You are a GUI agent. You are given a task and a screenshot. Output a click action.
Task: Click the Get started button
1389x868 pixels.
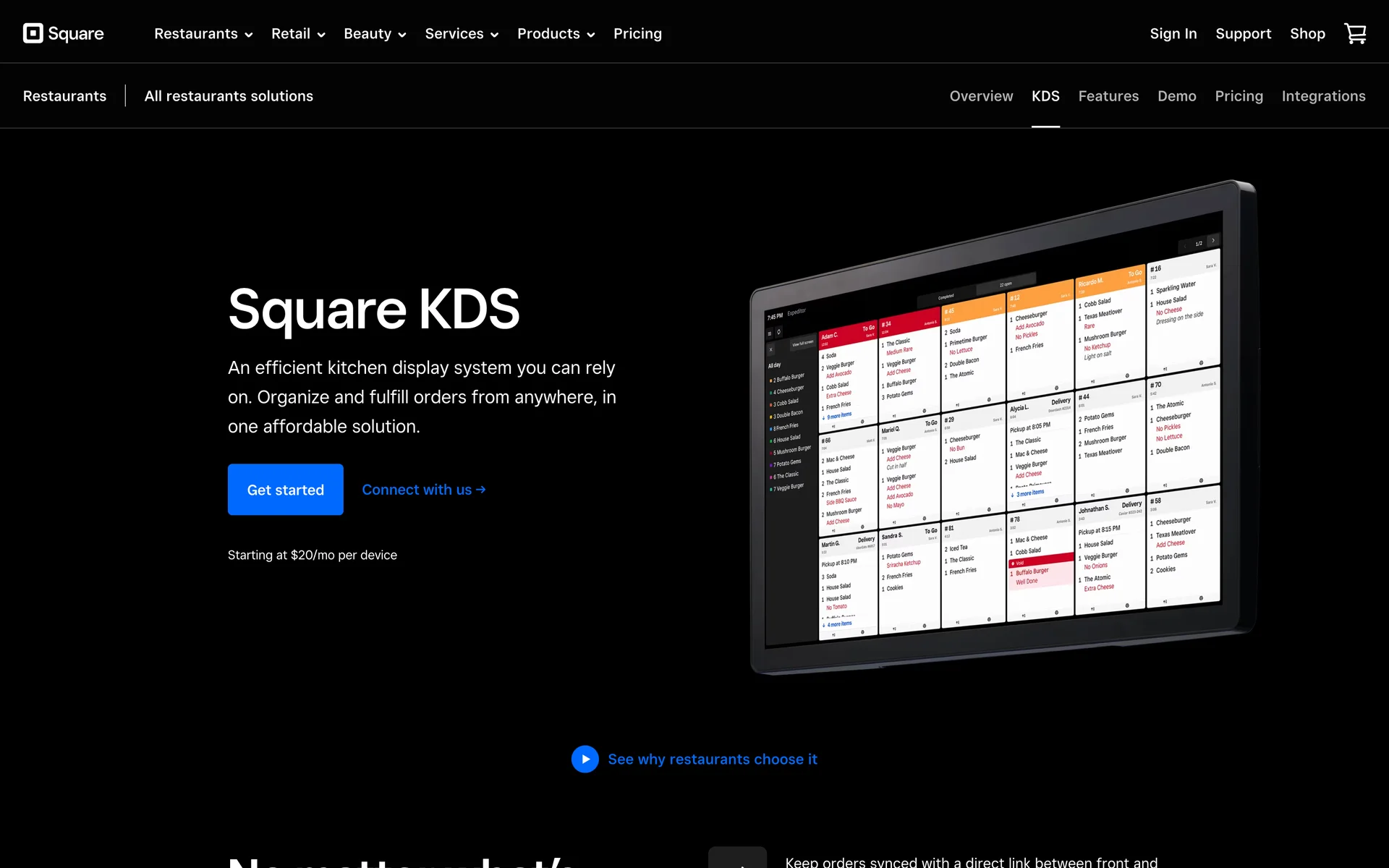click(x=285, y=490)
